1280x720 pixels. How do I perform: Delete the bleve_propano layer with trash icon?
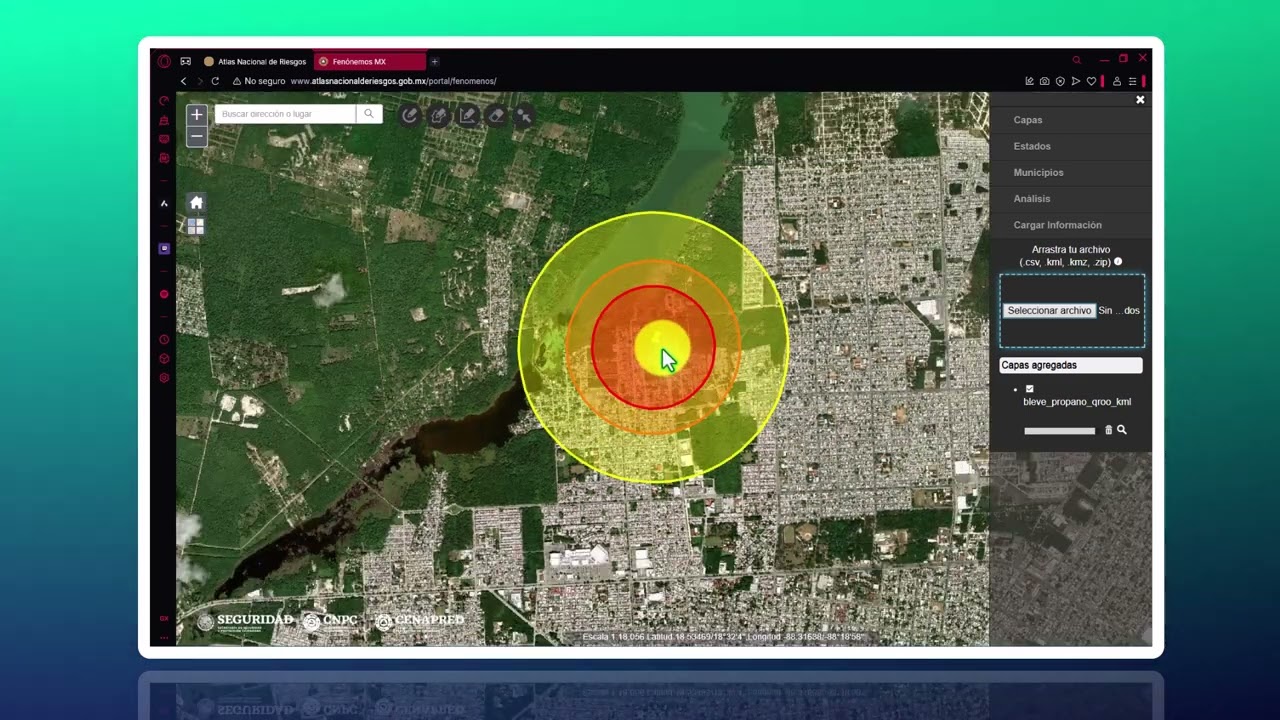click(x=1108, y=430)
